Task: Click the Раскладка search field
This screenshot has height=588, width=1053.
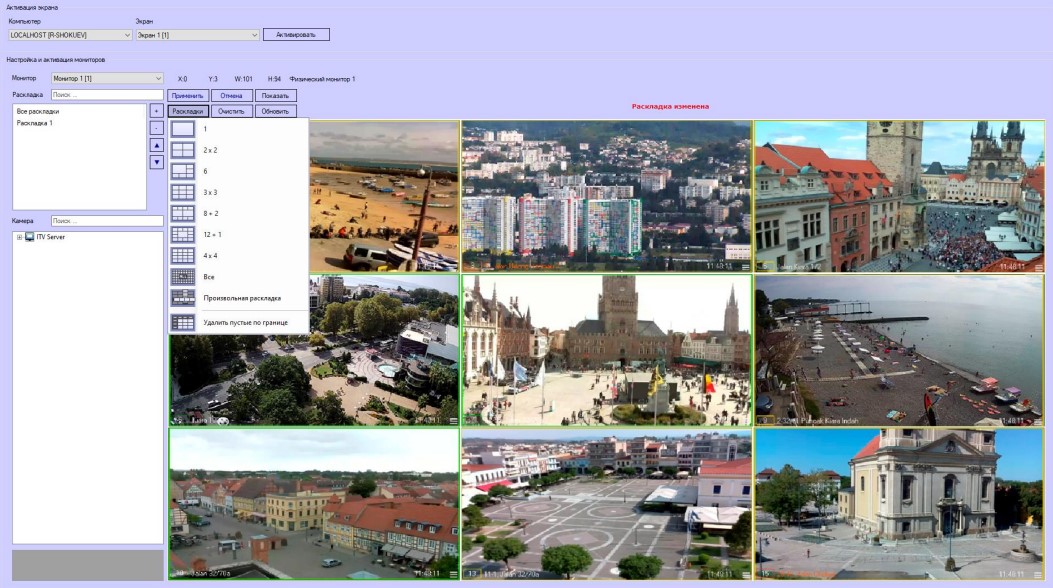Action: [106, 95]
